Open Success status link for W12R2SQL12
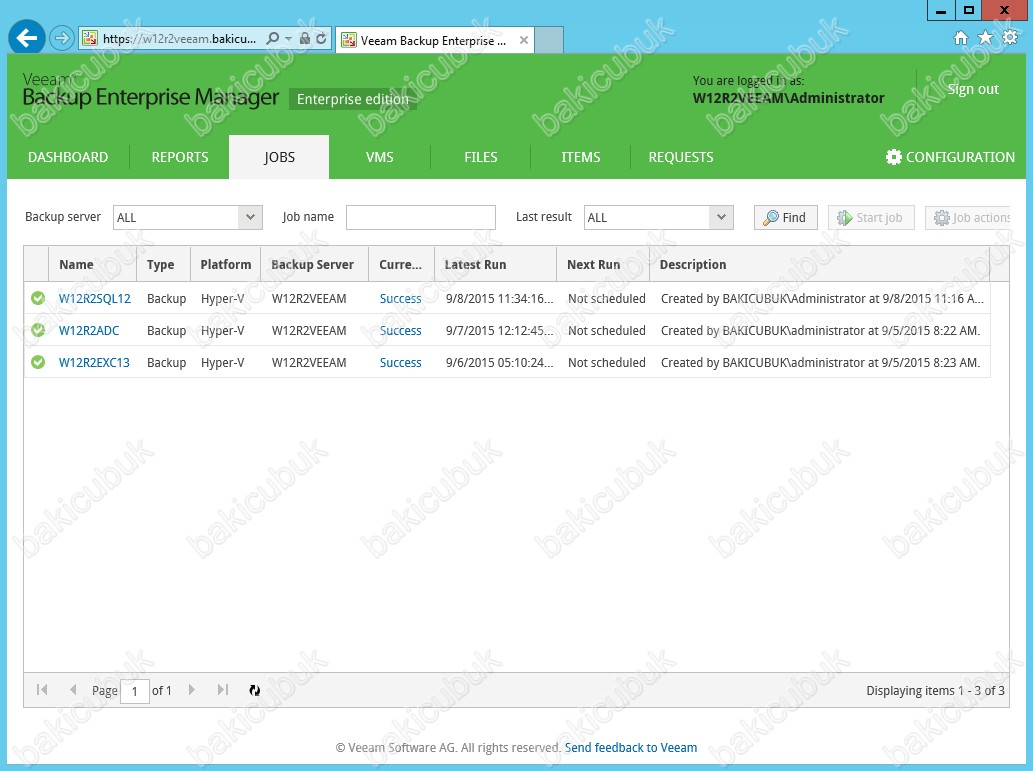 coord(401,299)
